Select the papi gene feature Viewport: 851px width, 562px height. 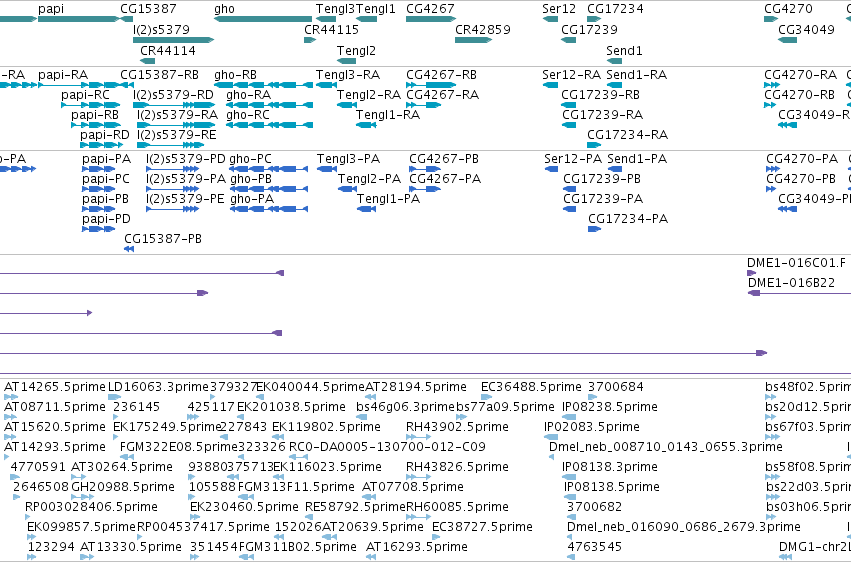coord(78,19)
